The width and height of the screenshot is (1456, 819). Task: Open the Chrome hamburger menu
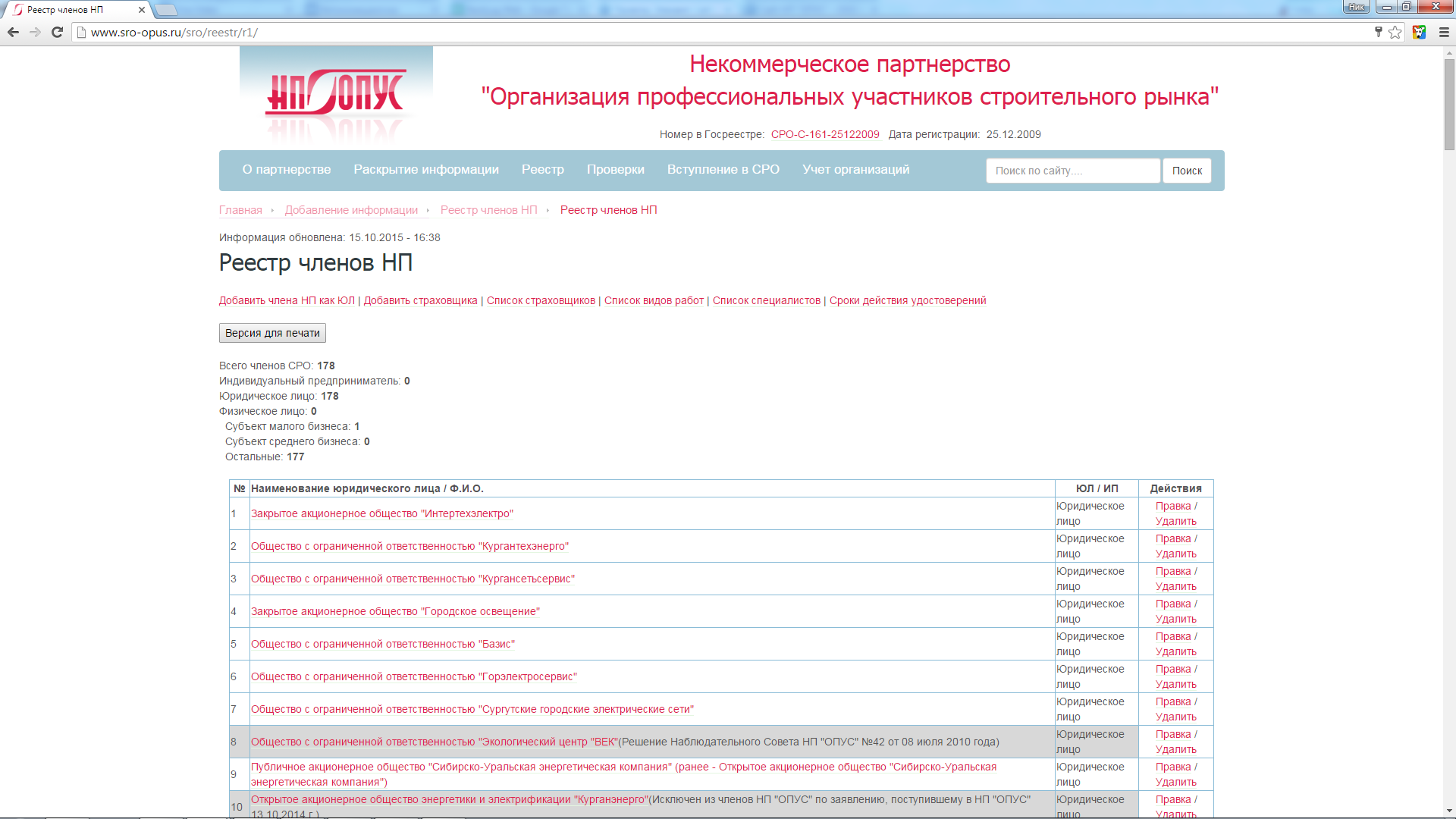pyautogui.click(x=1444, y=33)
